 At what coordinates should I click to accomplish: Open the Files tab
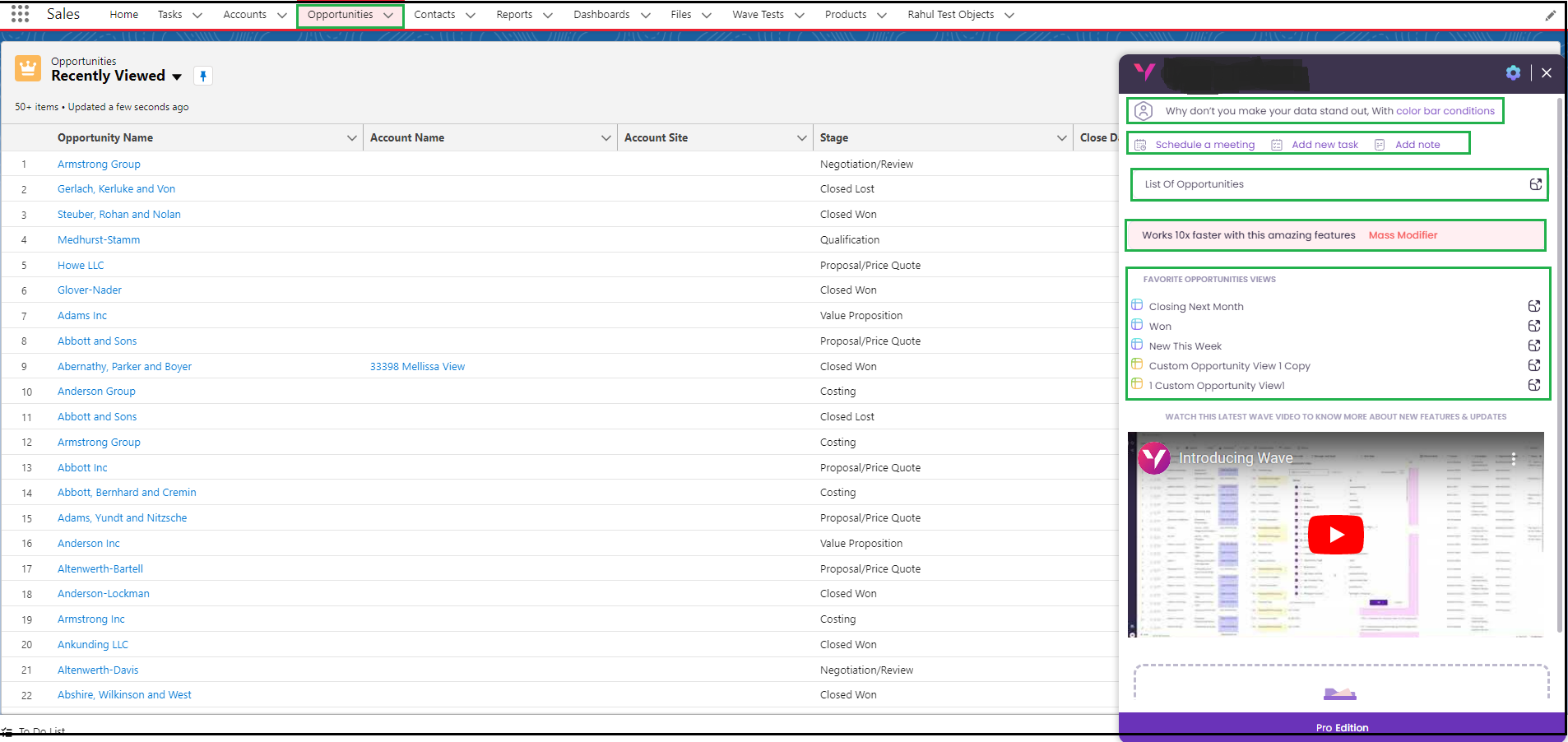point(681,15)
